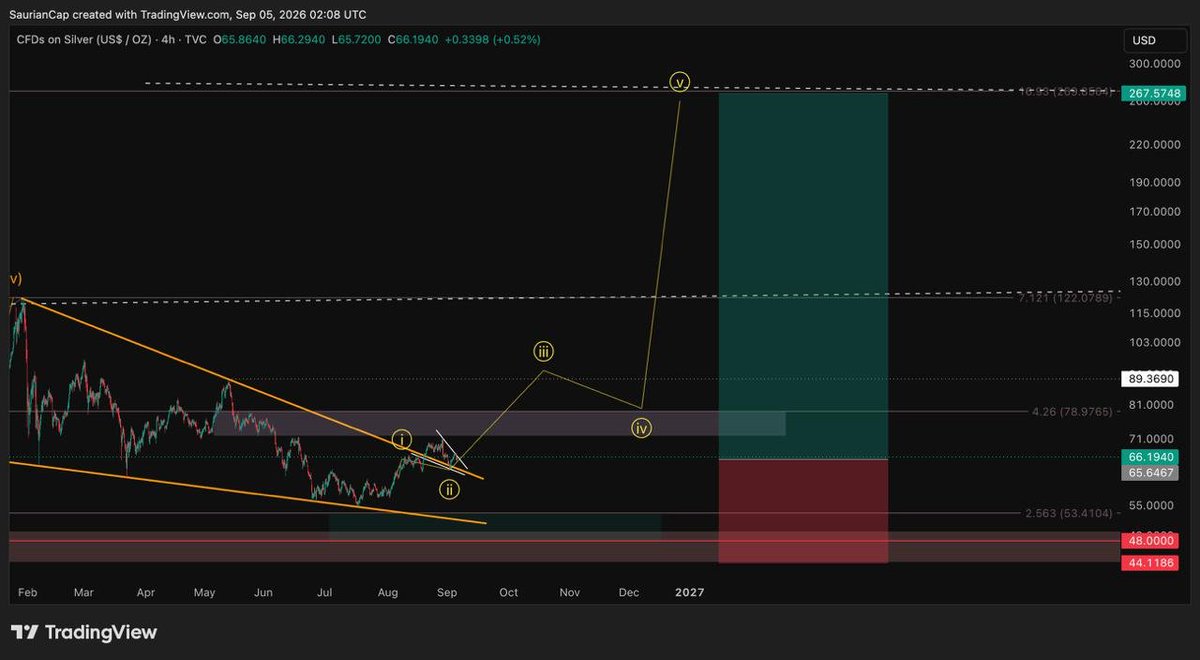Select the green profit target zone of position
This screenshot has width=1200, height=660.
pos(803,275)
